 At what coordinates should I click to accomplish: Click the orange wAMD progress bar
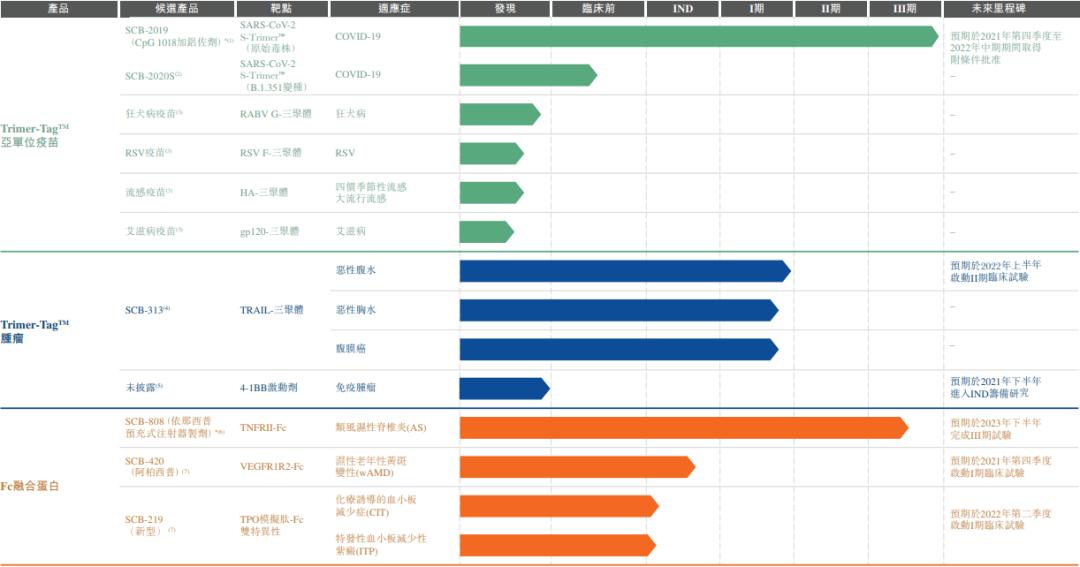pyautogui.click(x=577, y=467)
